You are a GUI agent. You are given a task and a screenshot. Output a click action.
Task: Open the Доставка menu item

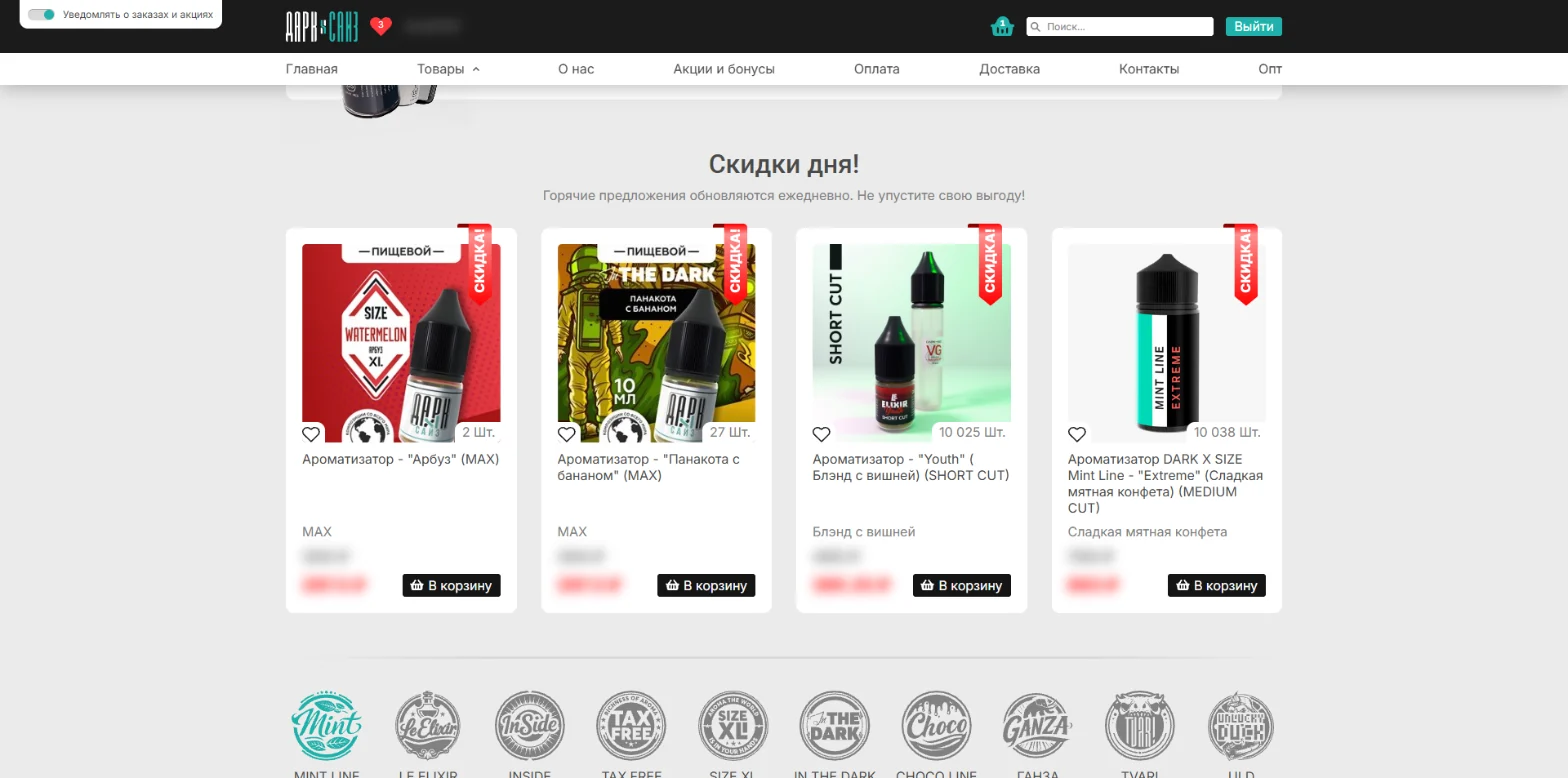pos(1010,69)
